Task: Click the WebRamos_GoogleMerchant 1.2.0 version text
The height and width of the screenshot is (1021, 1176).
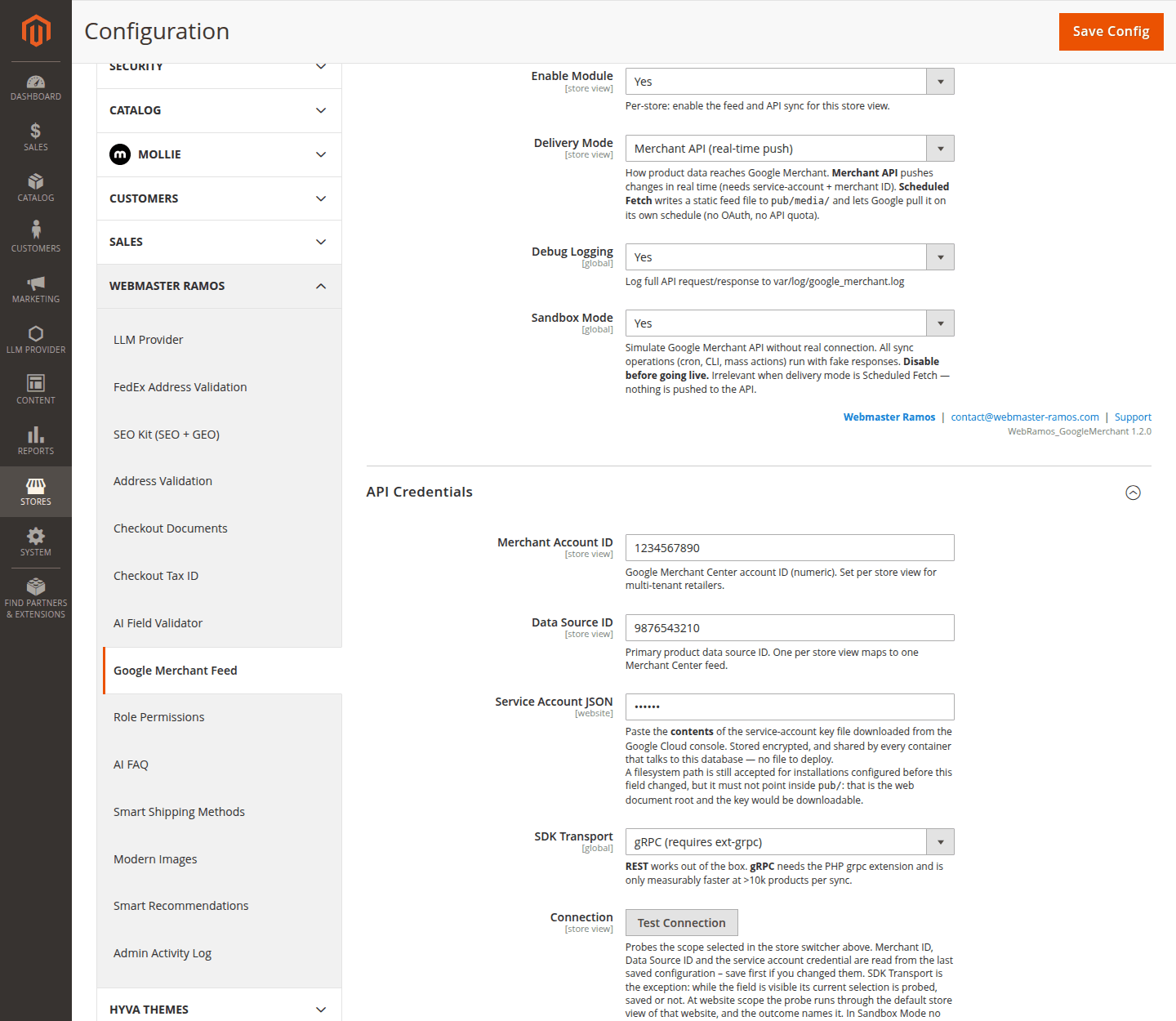Action: click(1080, 431)
